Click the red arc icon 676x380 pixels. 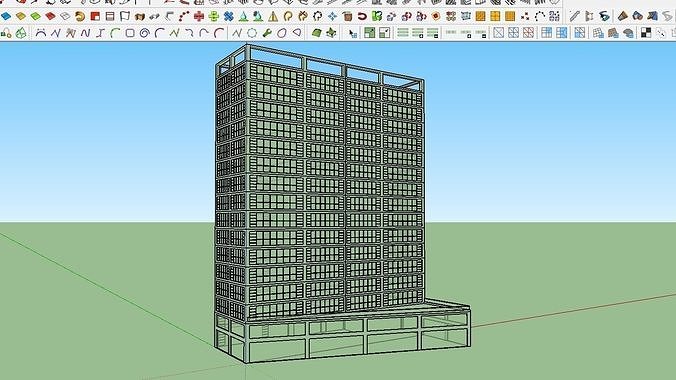point(219,33)
